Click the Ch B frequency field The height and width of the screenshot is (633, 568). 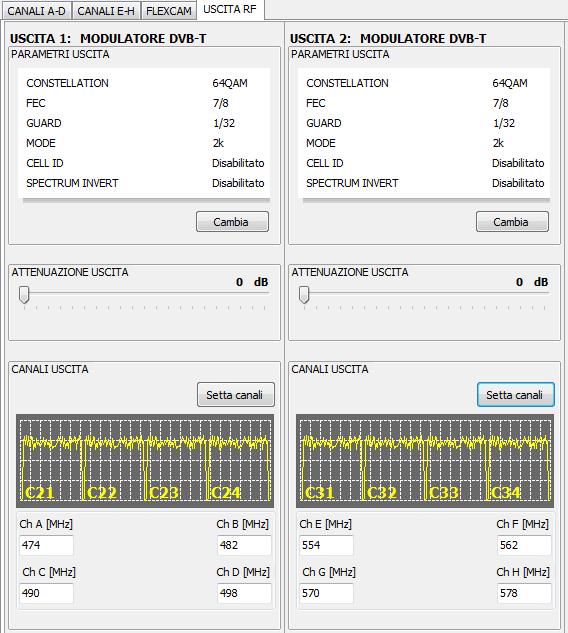coord(244,545)
